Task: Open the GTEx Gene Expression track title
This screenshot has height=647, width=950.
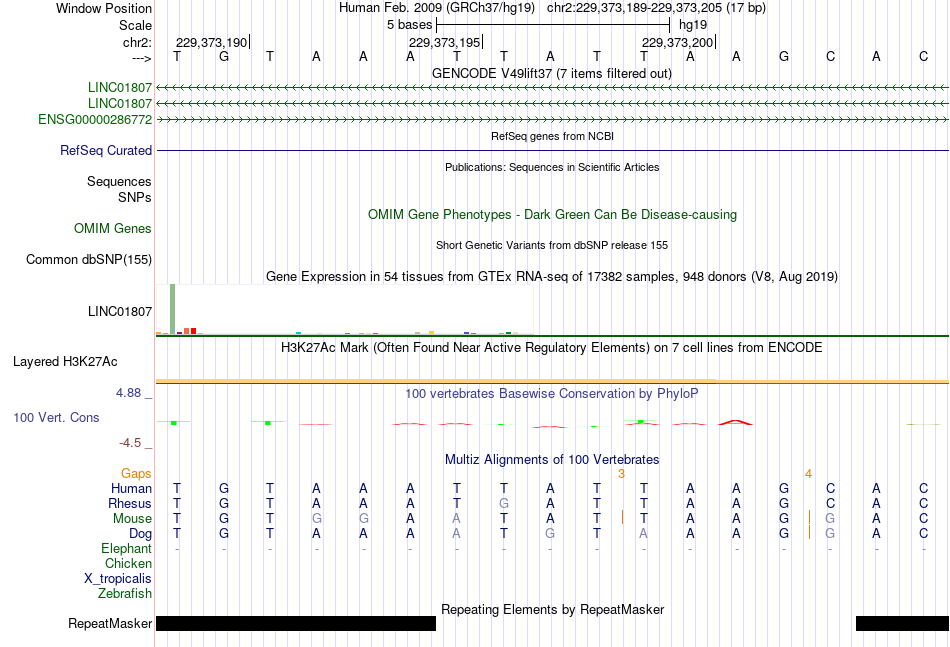Action: pos(552,277)
